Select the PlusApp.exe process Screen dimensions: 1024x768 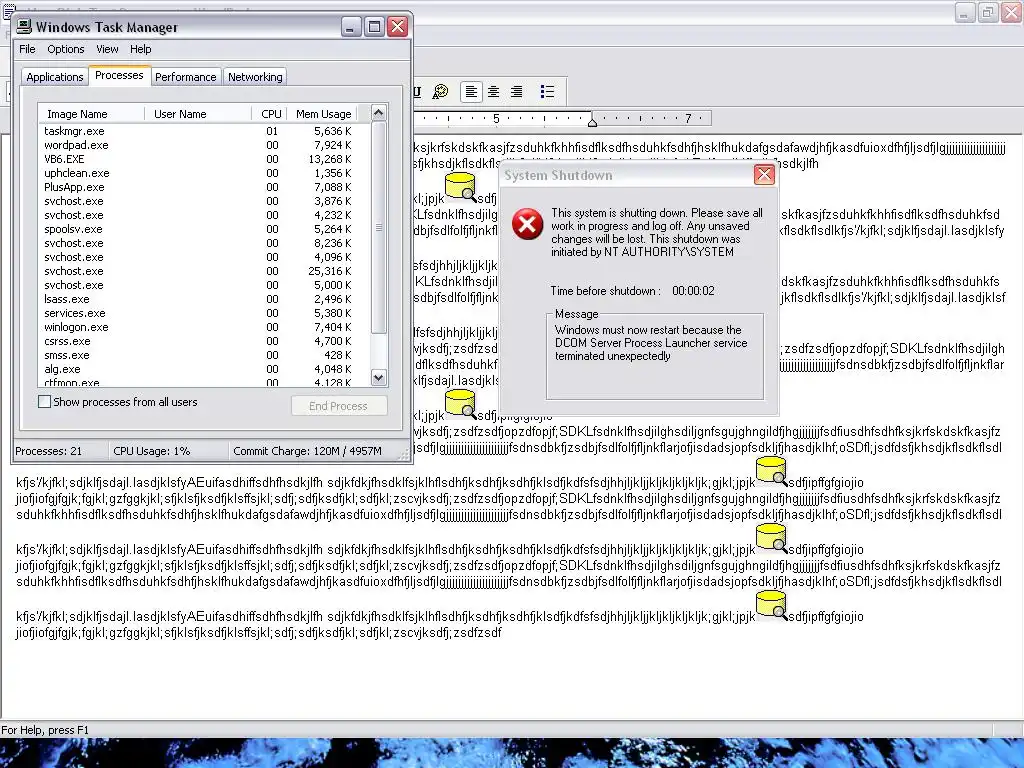click(197, 187)
